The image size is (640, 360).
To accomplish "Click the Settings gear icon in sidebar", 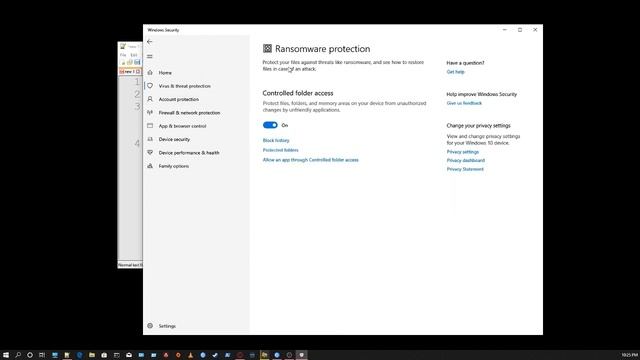I will [x=150, y=326].
